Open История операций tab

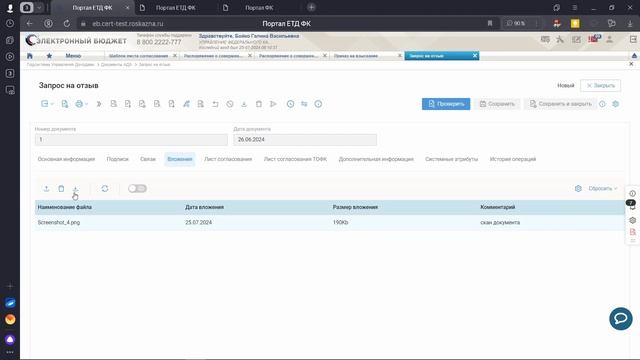tap(513, 159)
